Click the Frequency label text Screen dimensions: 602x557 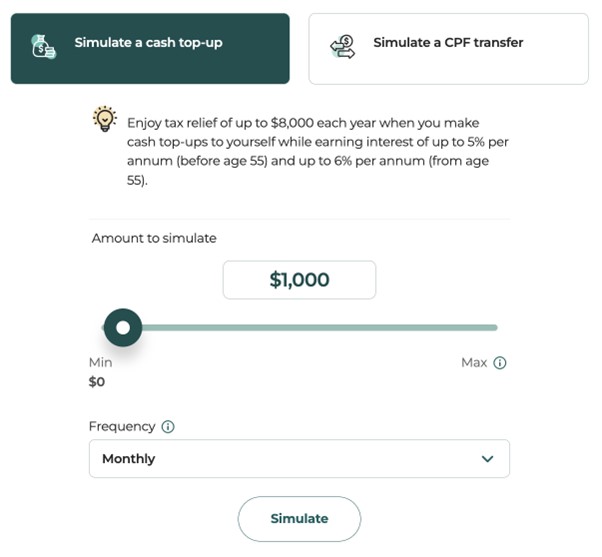tap(122, 426)
